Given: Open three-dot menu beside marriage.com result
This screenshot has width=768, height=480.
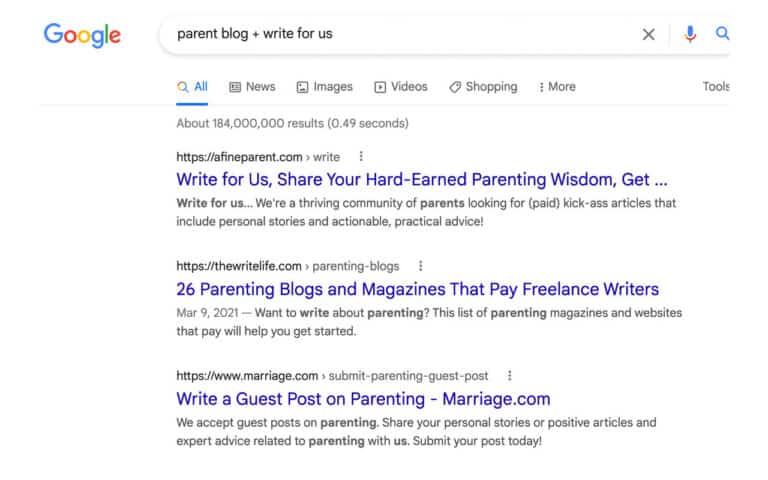Looking at the screenshot, I should click(x=509, y=375).
